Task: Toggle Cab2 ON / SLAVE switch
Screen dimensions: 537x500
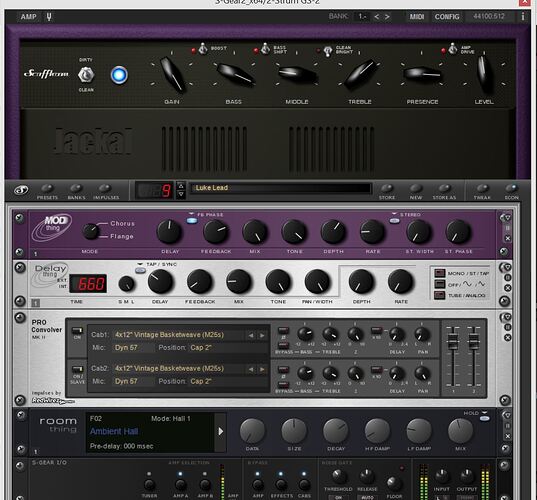Action: [x=77, y=369]
